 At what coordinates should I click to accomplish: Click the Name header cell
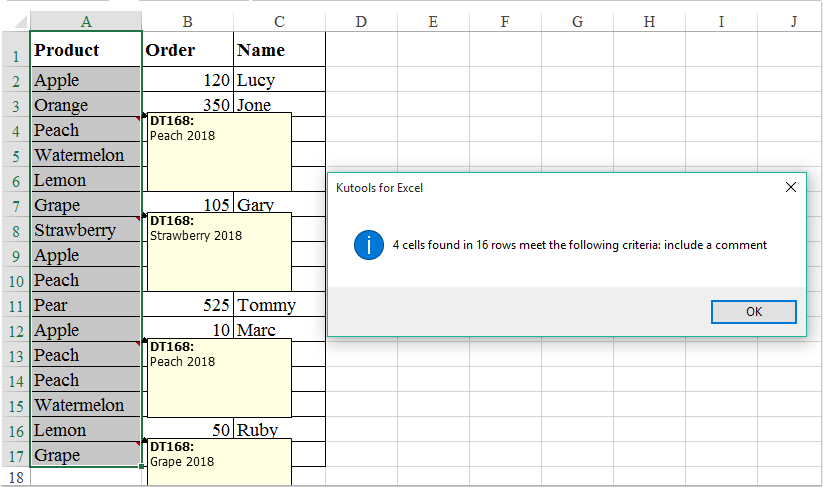coord(279,51)
